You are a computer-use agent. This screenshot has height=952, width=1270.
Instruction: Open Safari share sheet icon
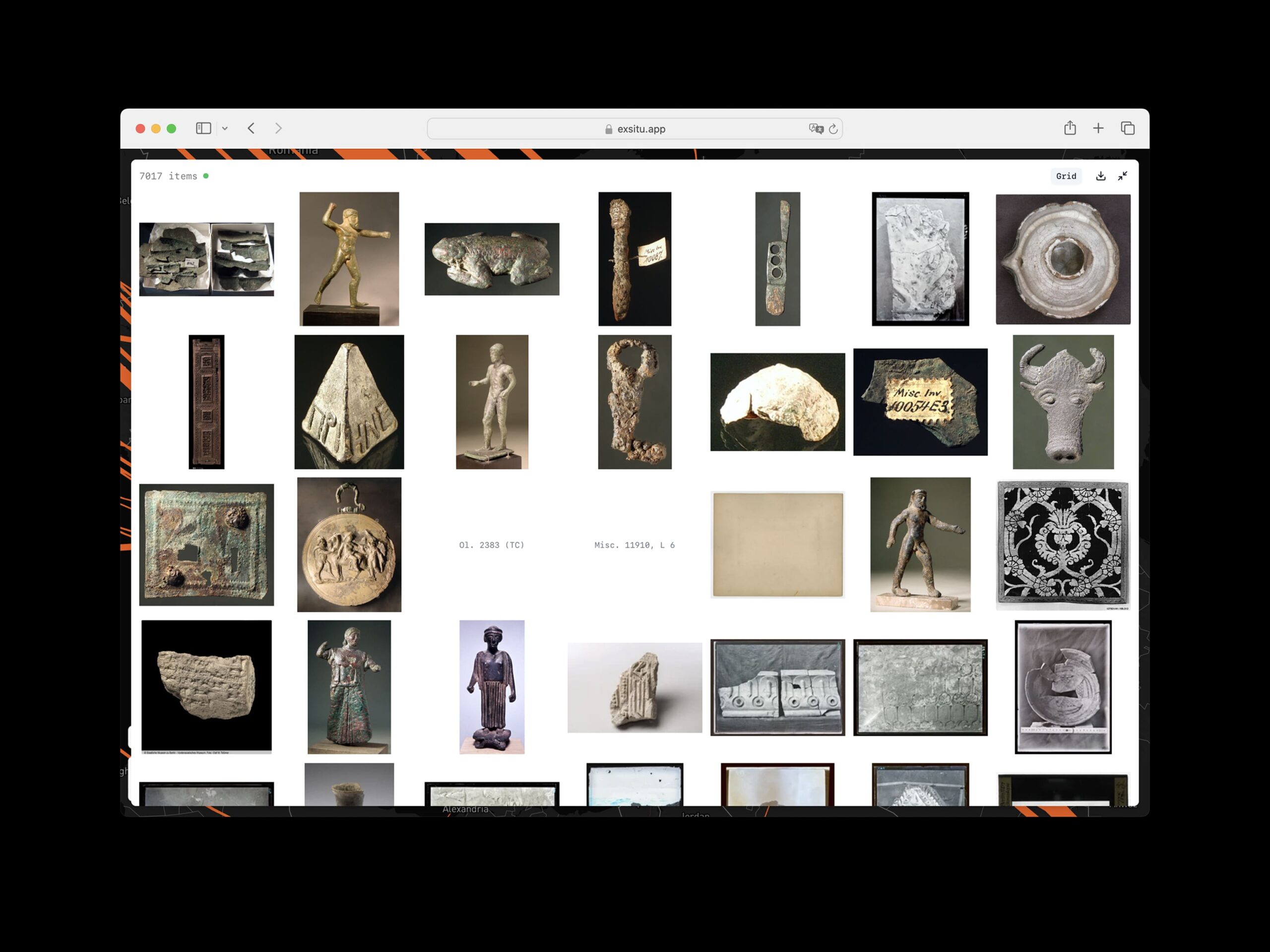coord(1070,128)
